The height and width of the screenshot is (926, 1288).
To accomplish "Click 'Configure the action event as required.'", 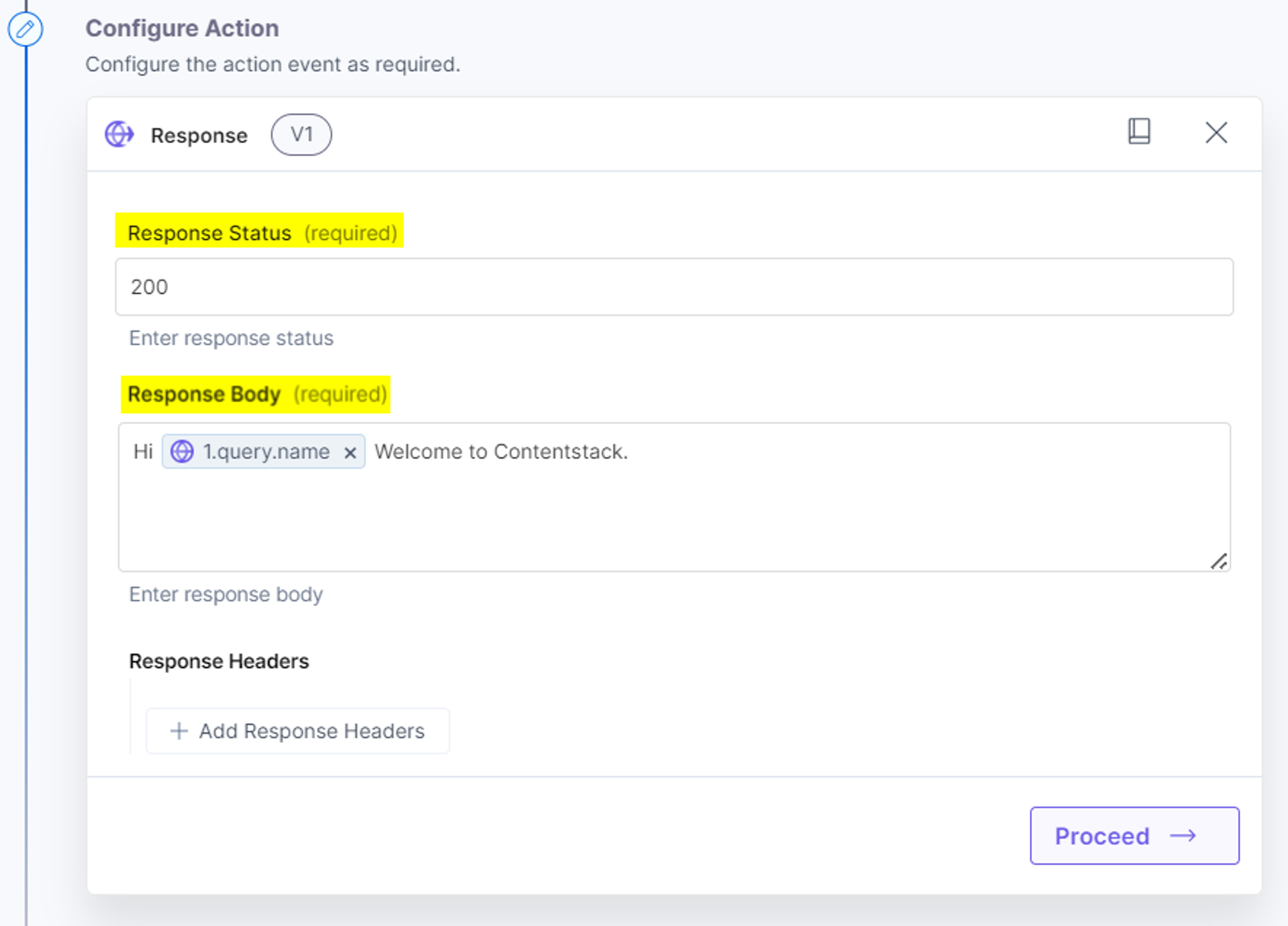I will point(273,65).
